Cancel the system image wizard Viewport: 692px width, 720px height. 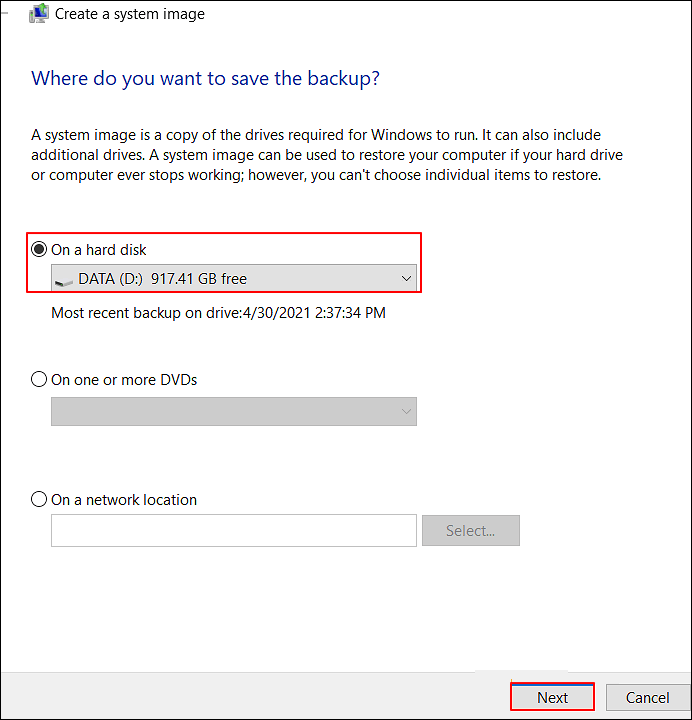[647, 697]
